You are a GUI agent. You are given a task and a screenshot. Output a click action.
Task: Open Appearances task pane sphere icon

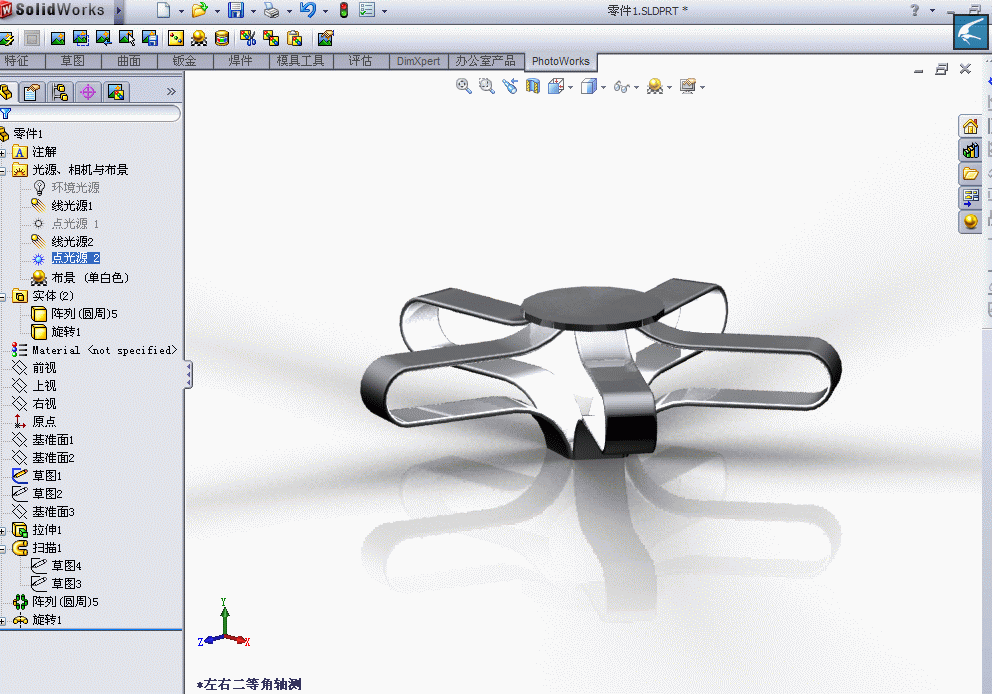(x=970, y=221)
